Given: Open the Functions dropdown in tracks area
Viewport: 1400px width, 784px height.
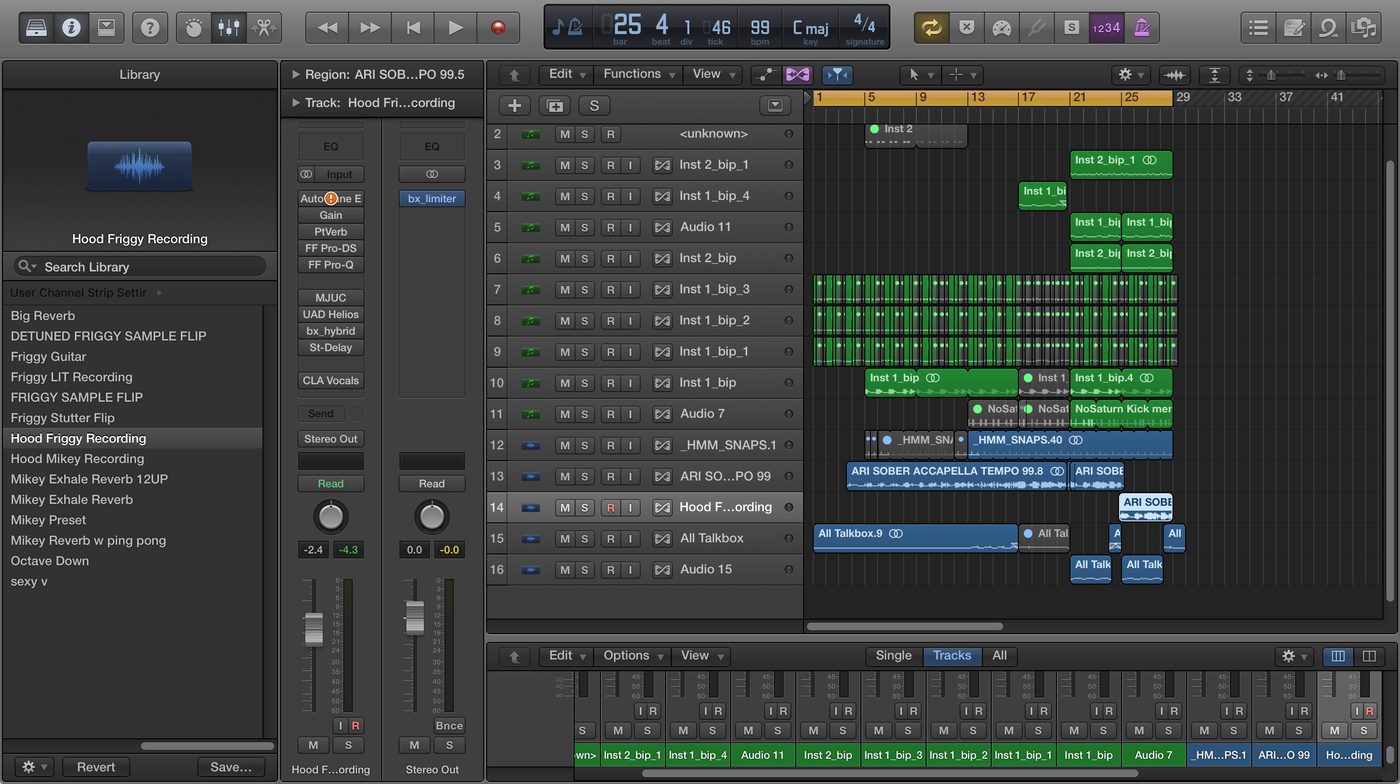Looking at the screenshot, I should click(x=639, y=74).
